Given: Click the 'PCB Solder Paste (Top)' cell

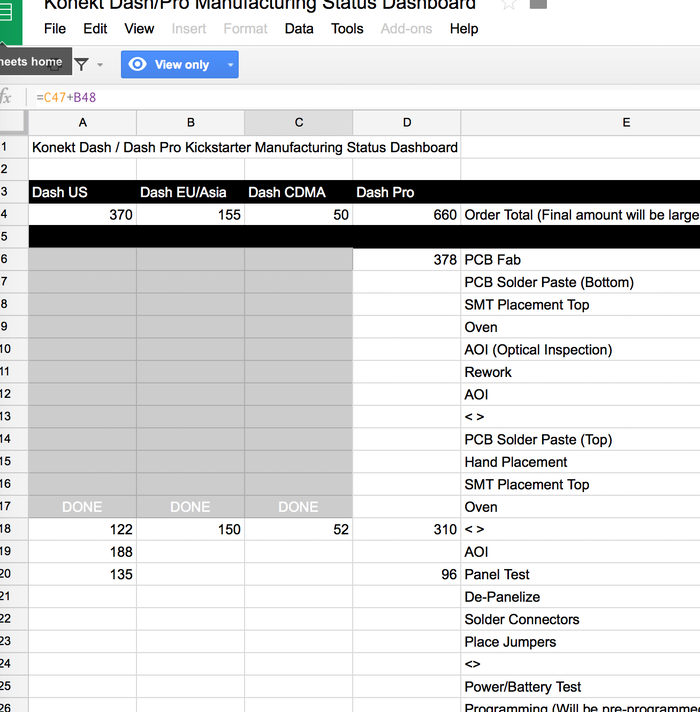Looking at the screenshot, I should [x=581, y=439].
